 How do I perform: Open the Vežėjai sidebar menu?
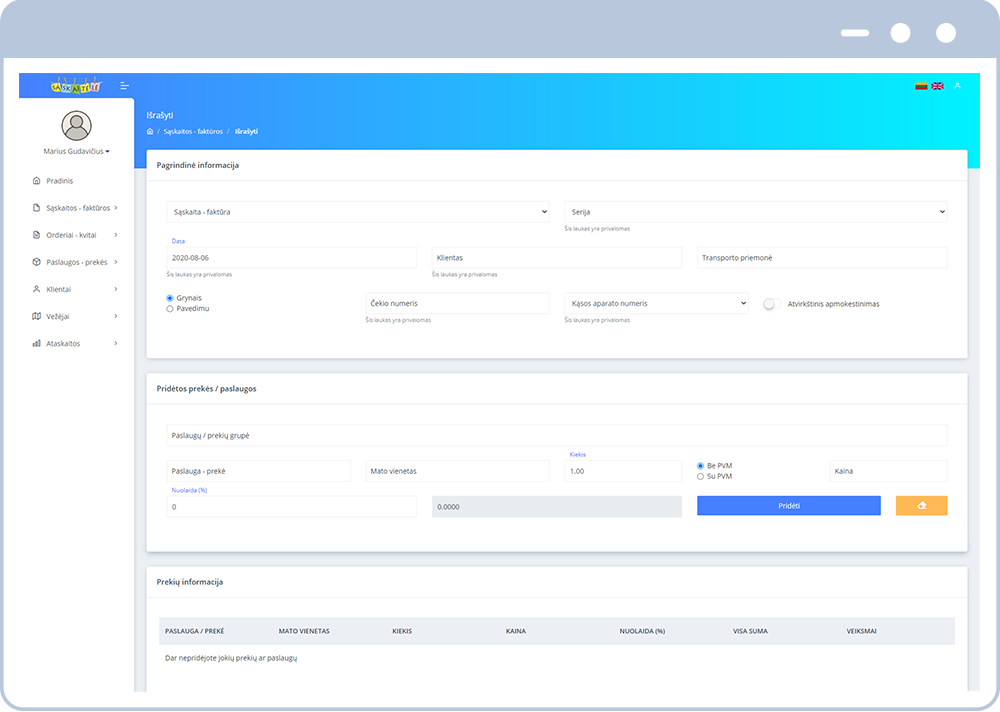pyautogui.click(x=75, y=316)
